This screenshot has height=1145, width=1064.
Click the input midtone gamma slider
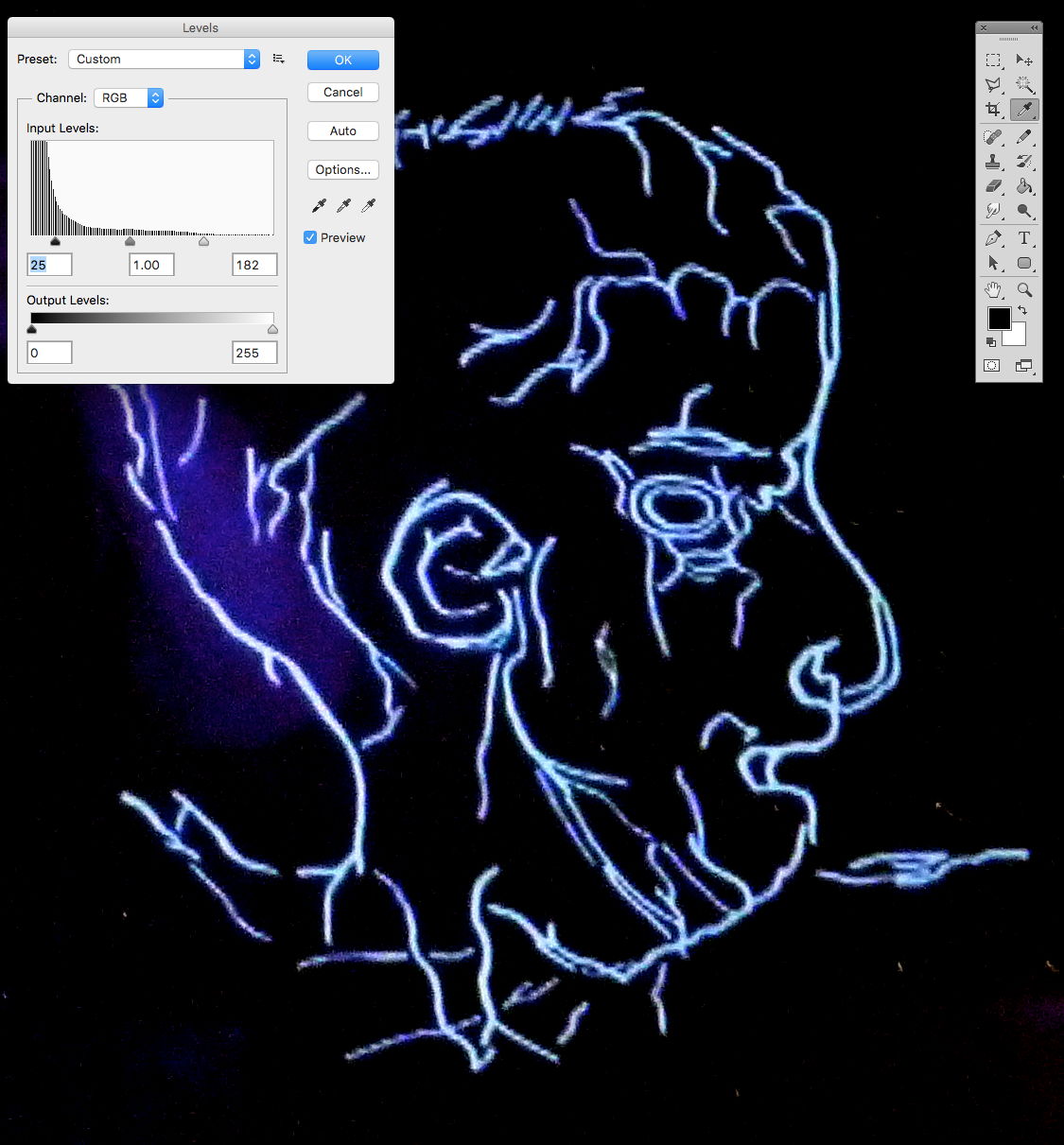131,242
